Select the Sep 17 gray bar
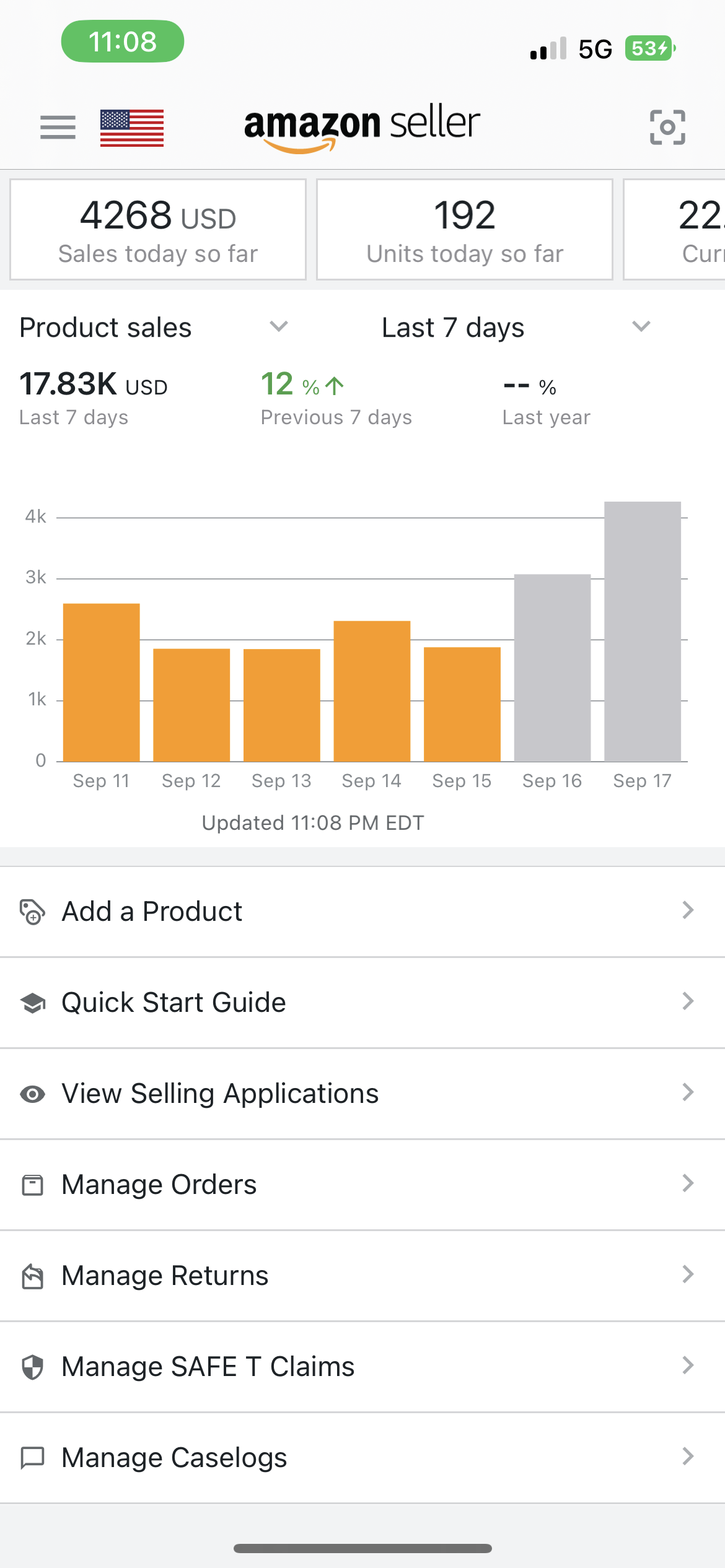The image size is (725, 1568). click(x=643, y=632)
